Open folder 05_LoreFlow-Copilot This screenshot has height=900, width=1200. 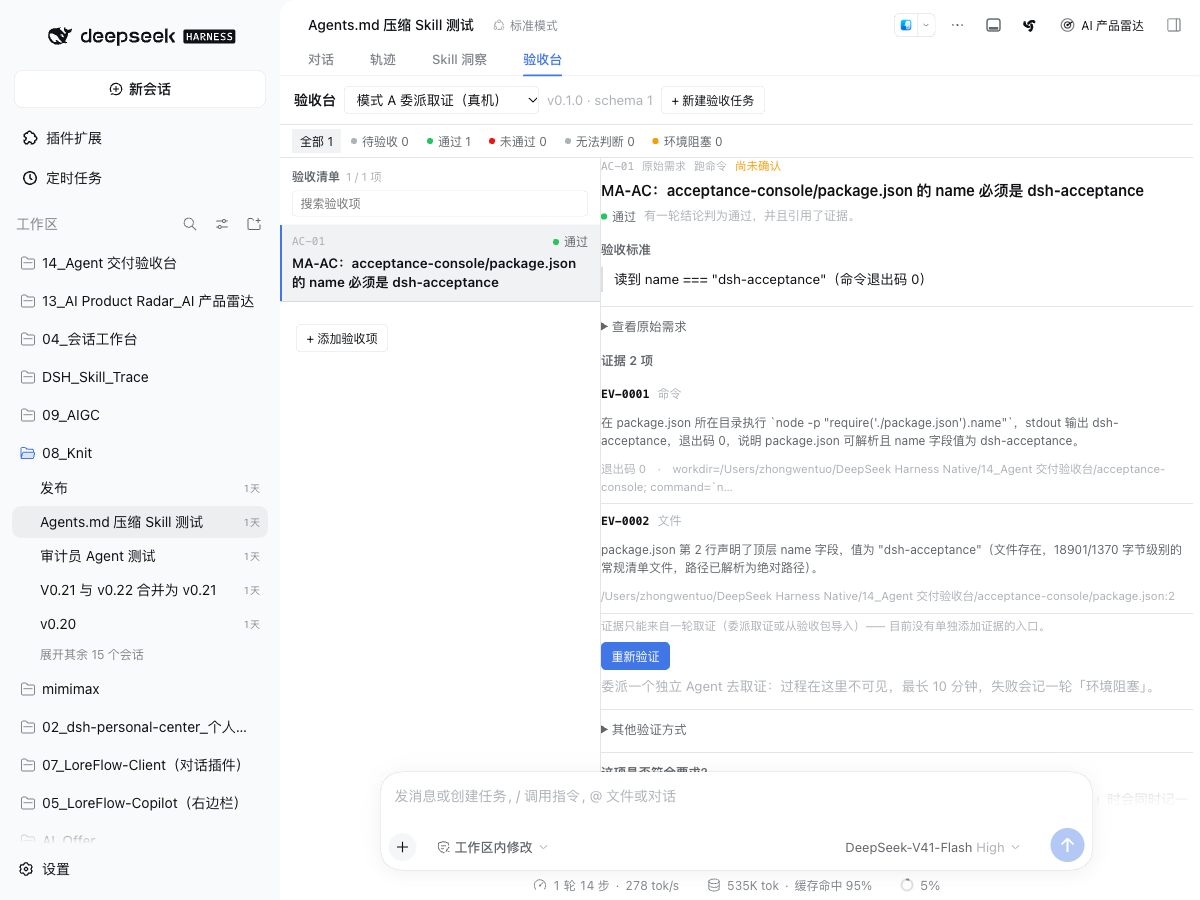point(140,803)
